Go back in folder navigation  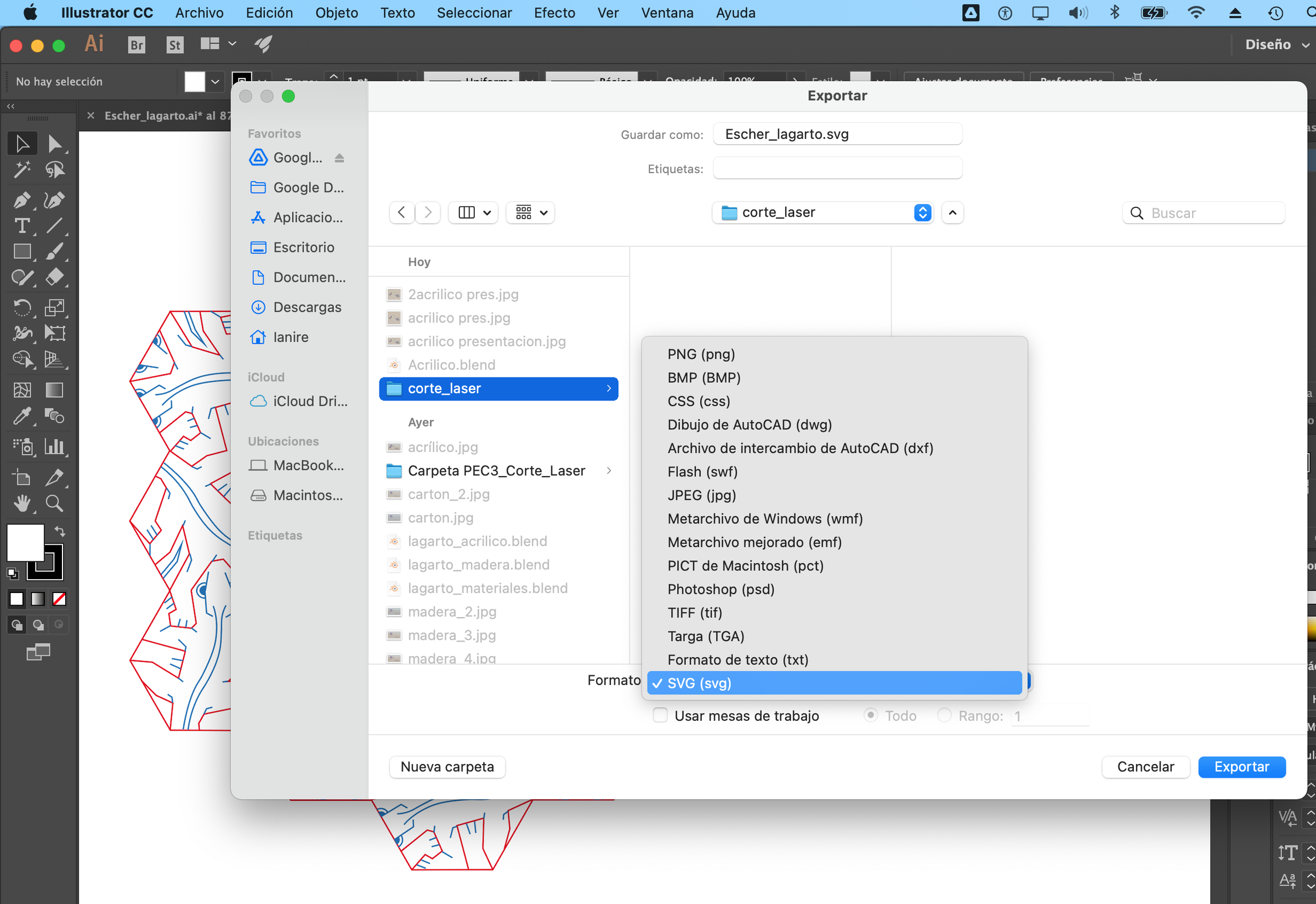tap(402, 212)
